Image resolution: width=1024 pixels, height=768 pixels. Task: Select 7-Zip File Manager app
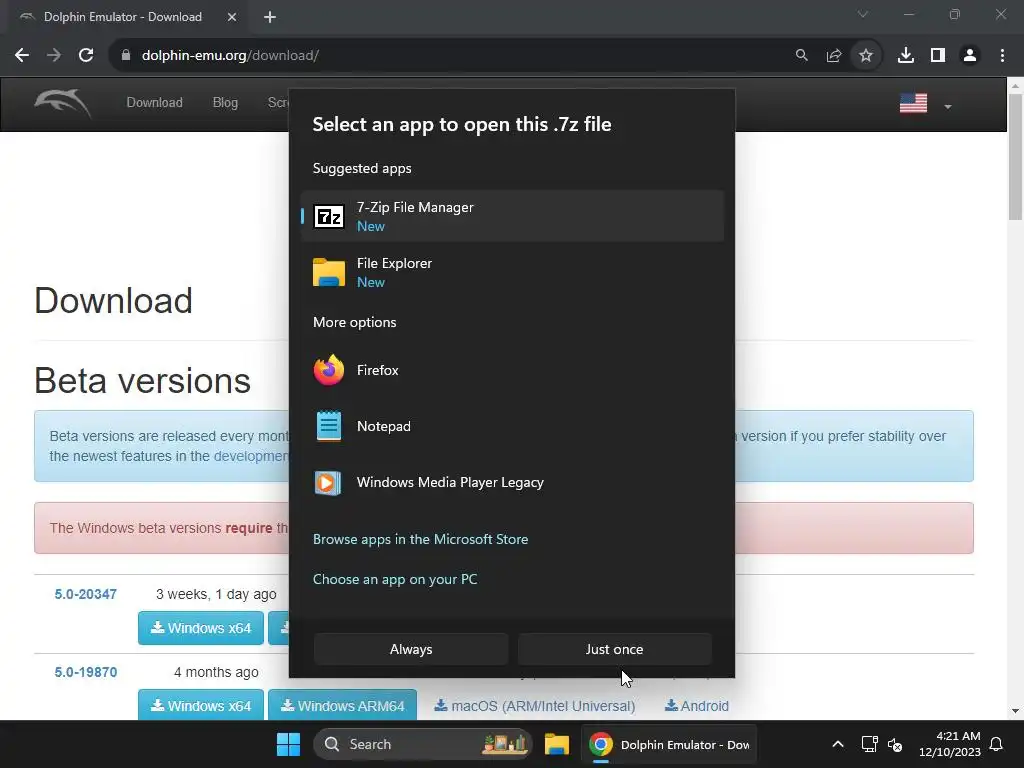(512, 216)
